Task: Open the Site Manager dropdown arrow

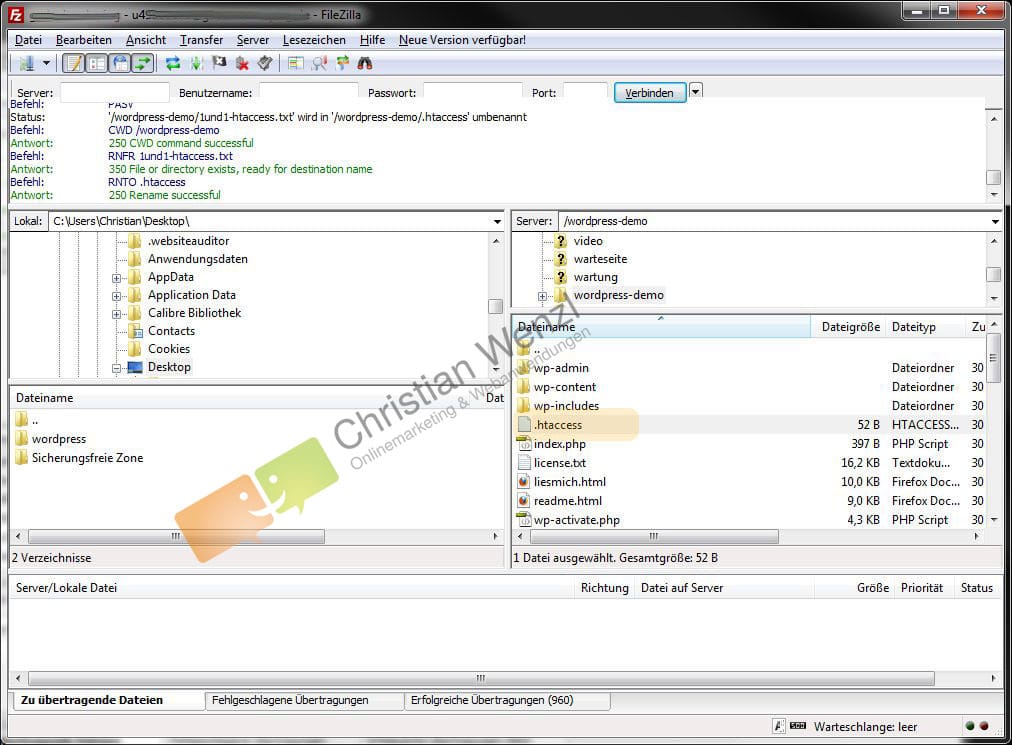Action: [46, 63]
